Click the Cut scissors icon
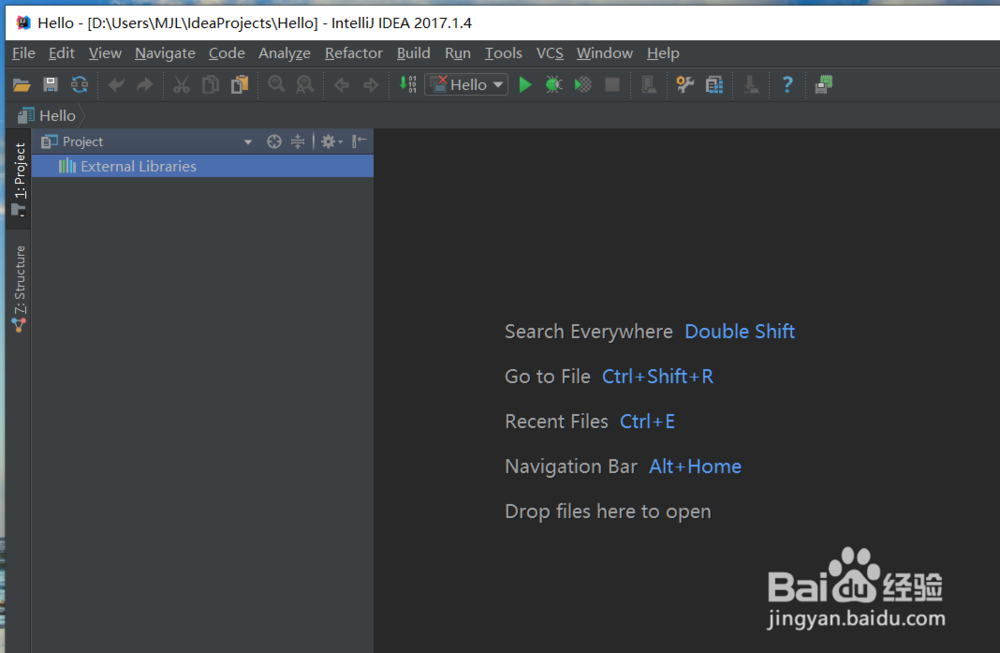 click(x=182, y=85)
